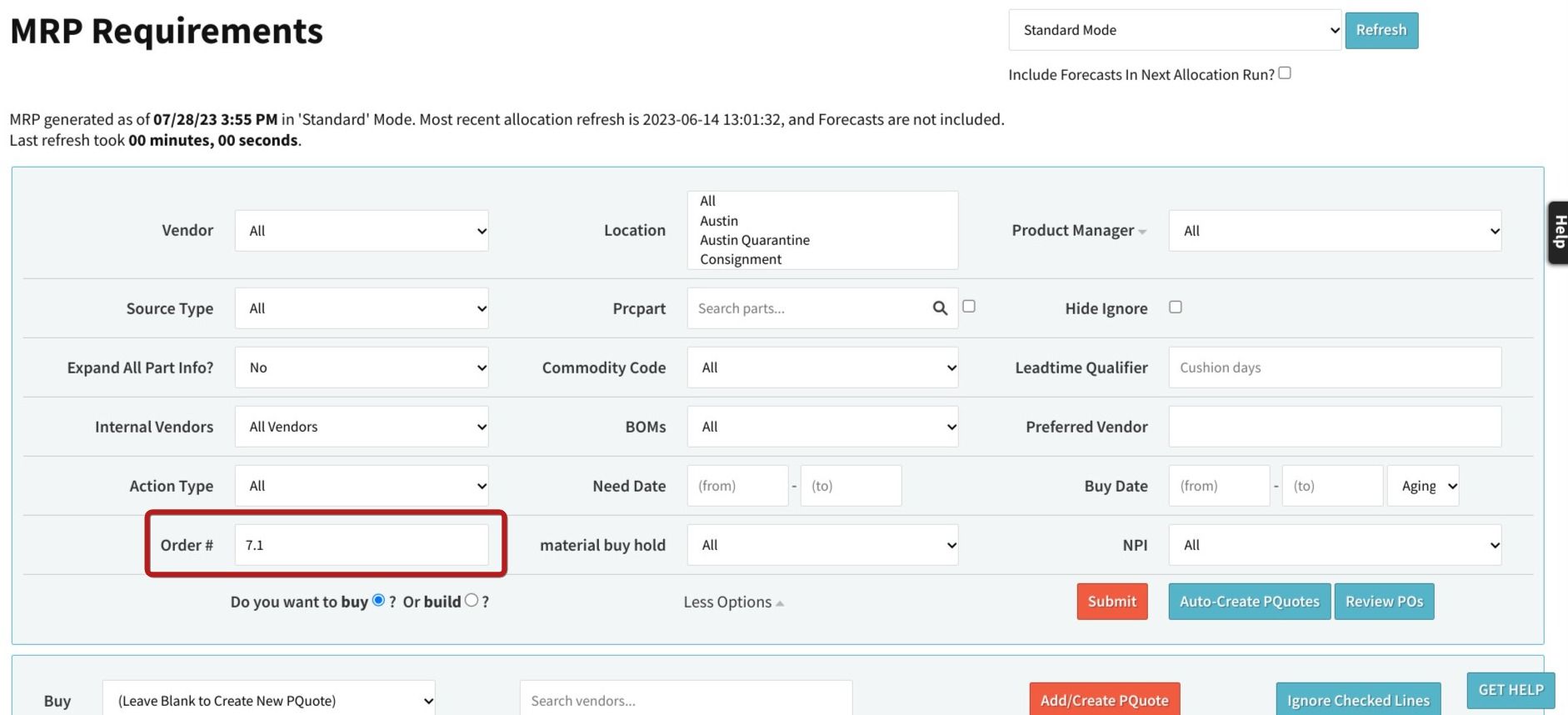Check the box beside Prcpart search
Screen dimensions: 1568x715
pos(969,307)
